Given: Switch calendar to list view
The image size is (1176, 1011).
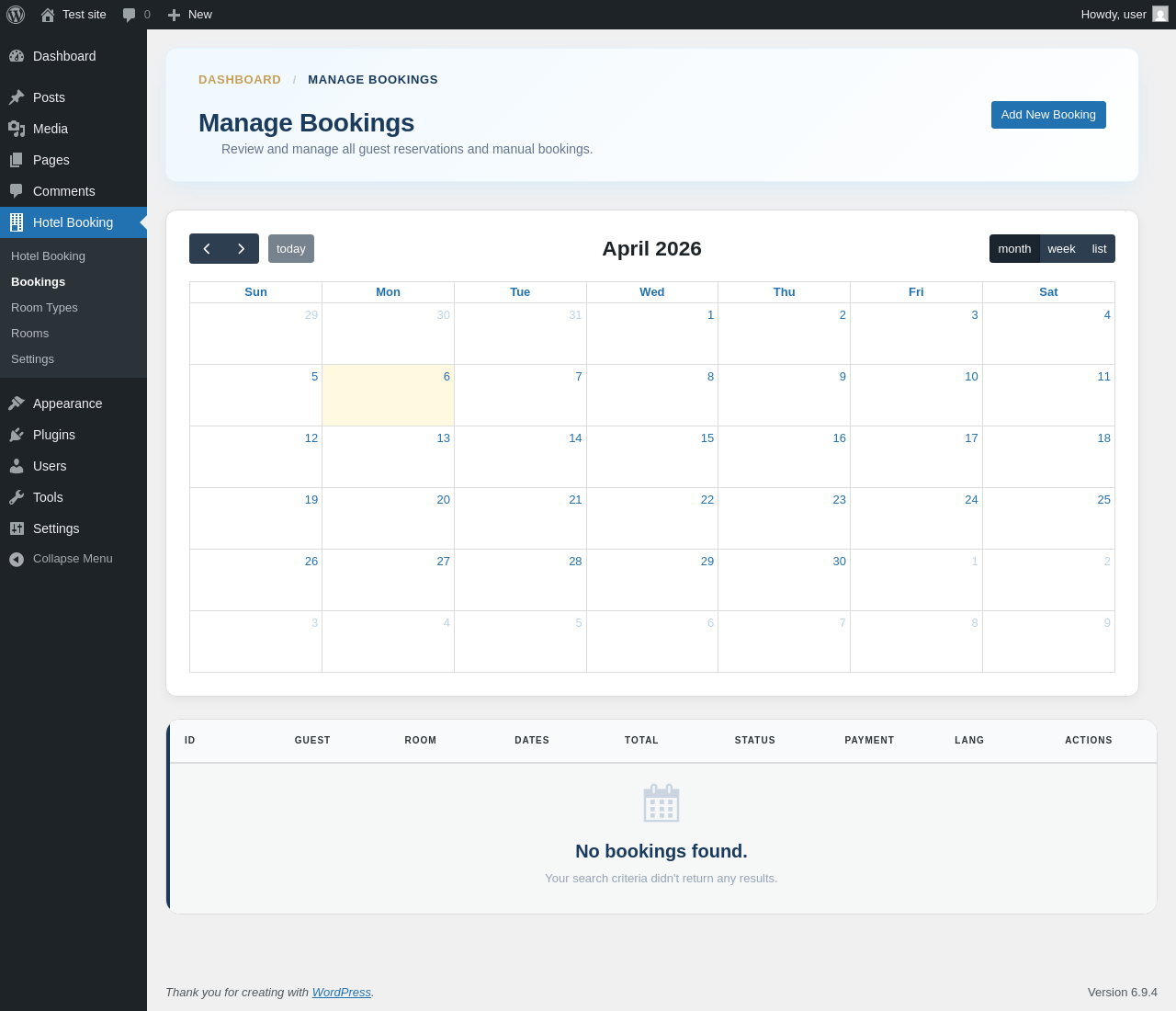Looking at the screenshot, I should pos(1099,249).
